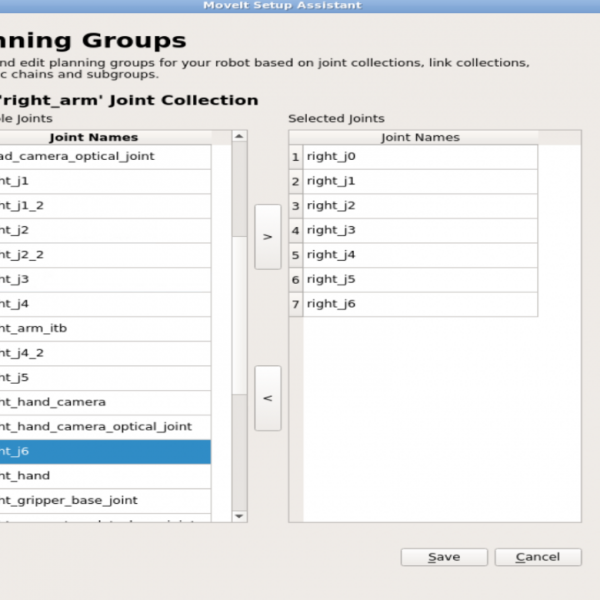Click the available joints scrollbar up arrow
600x600 pixels.
click(x=240, y=136)
